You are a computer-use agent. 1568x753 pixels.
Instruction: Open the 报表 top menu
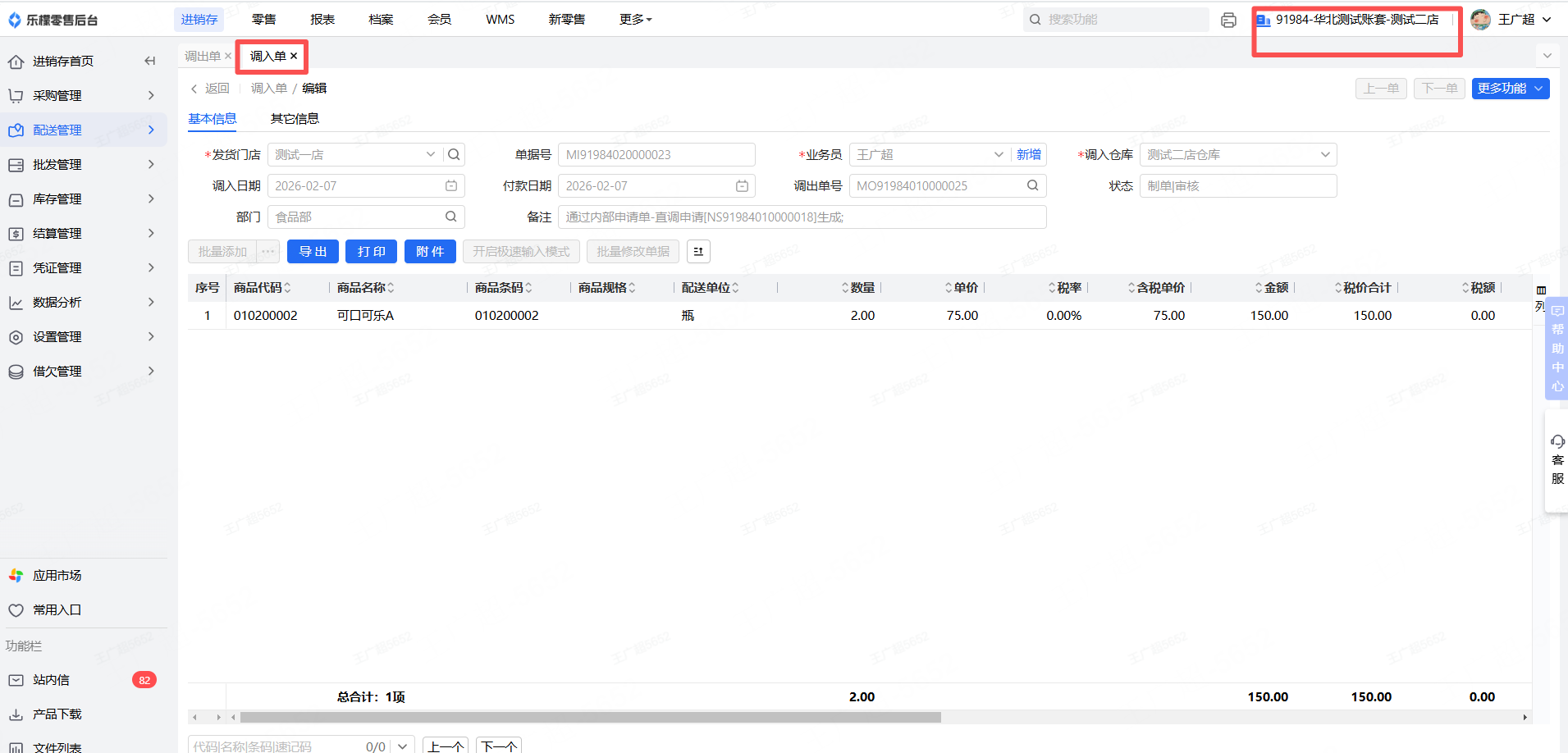(x=322, y=20)
